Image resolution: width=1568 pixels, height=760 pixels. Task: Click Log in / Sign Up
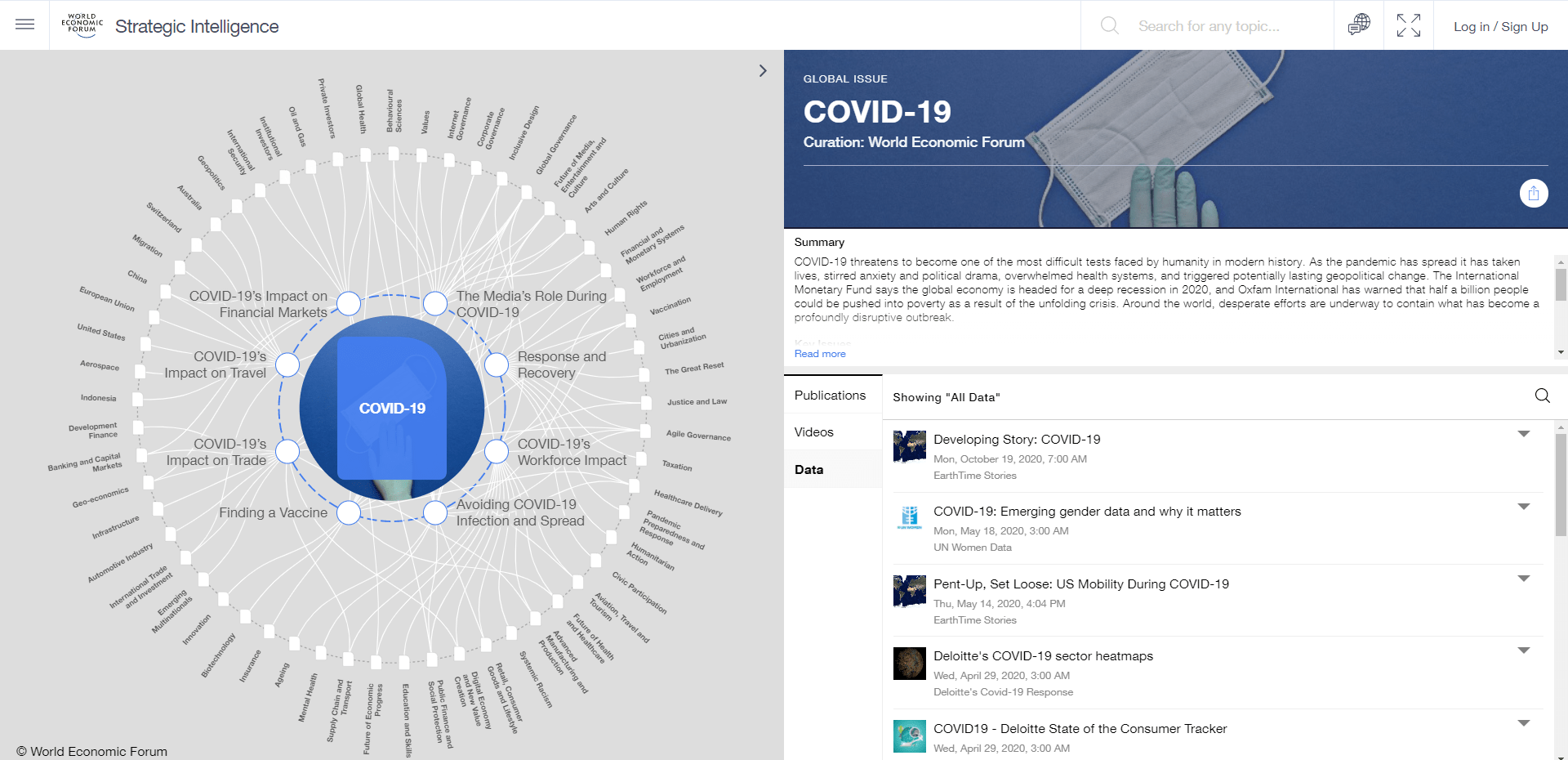[x=1500, y=26]
